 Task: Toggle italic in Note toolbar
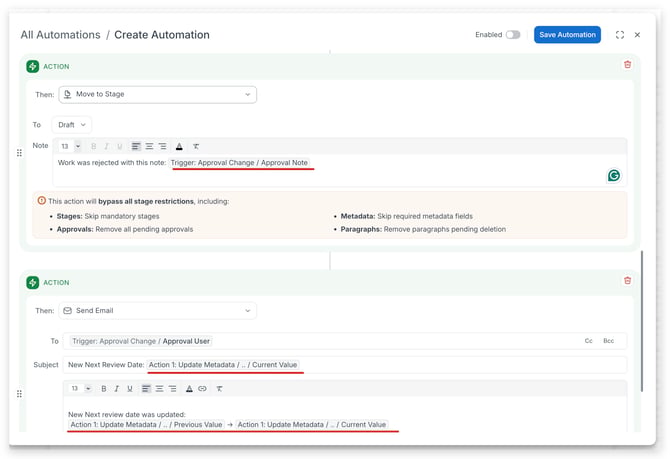[x=106, y=147]
